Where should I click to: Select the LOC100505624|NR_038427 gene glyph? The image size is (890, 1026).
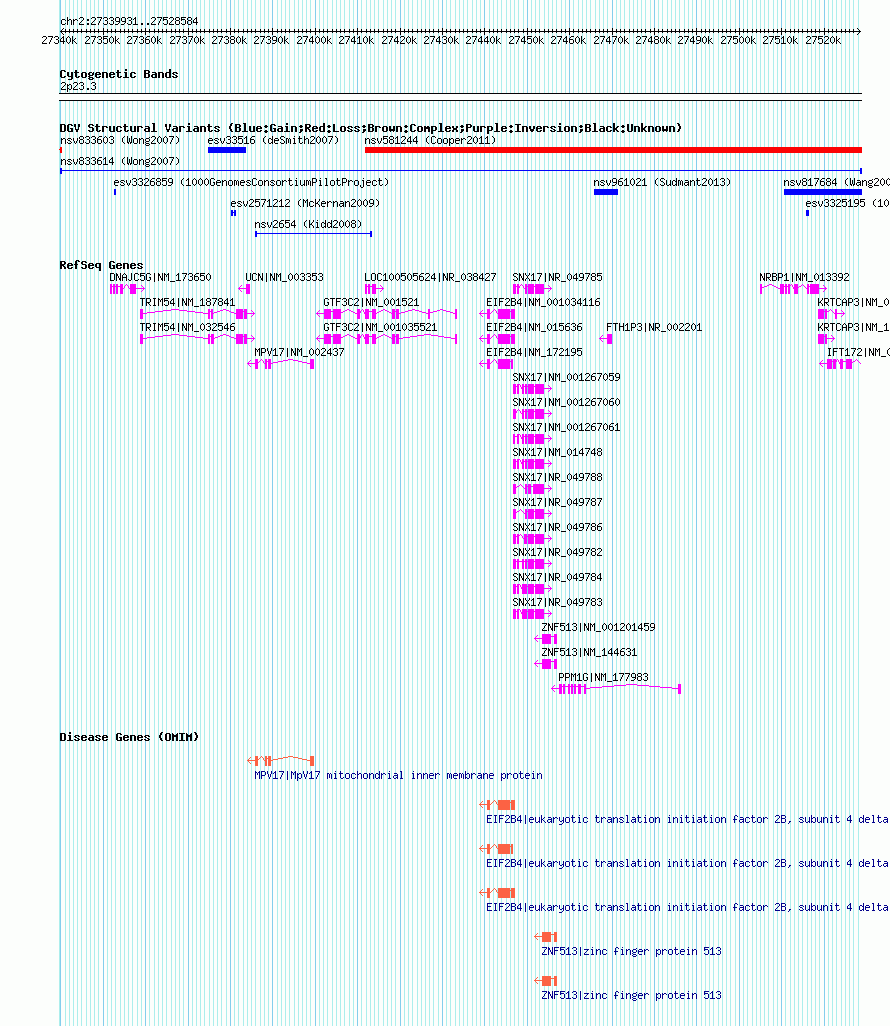coord(374,289)
